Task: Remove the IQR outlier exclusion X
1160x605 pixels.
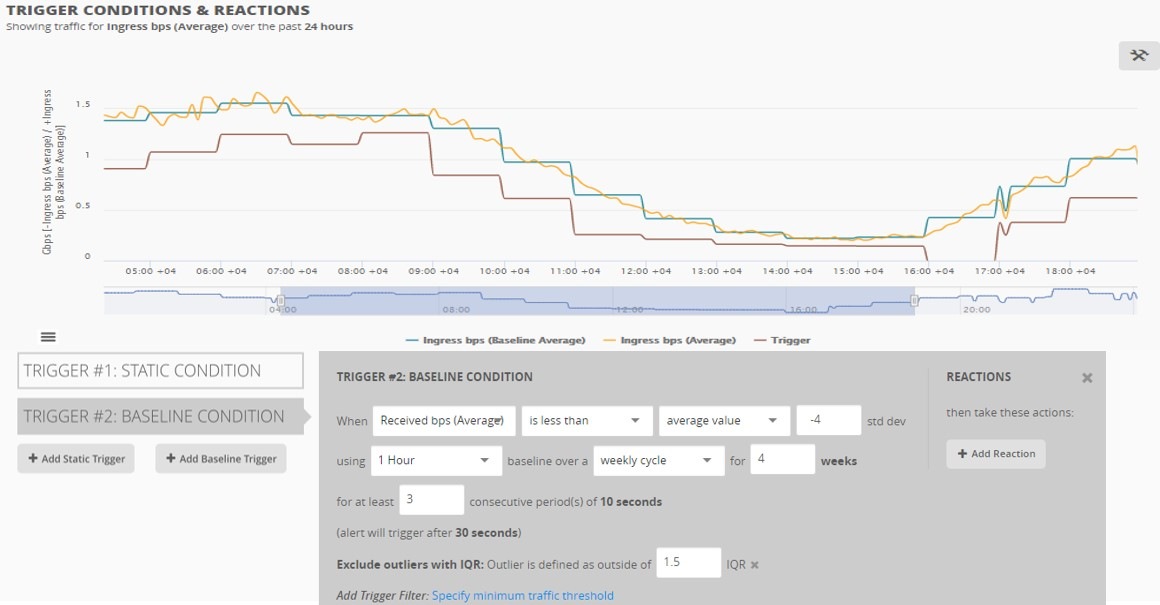Action: coord(755,565)
